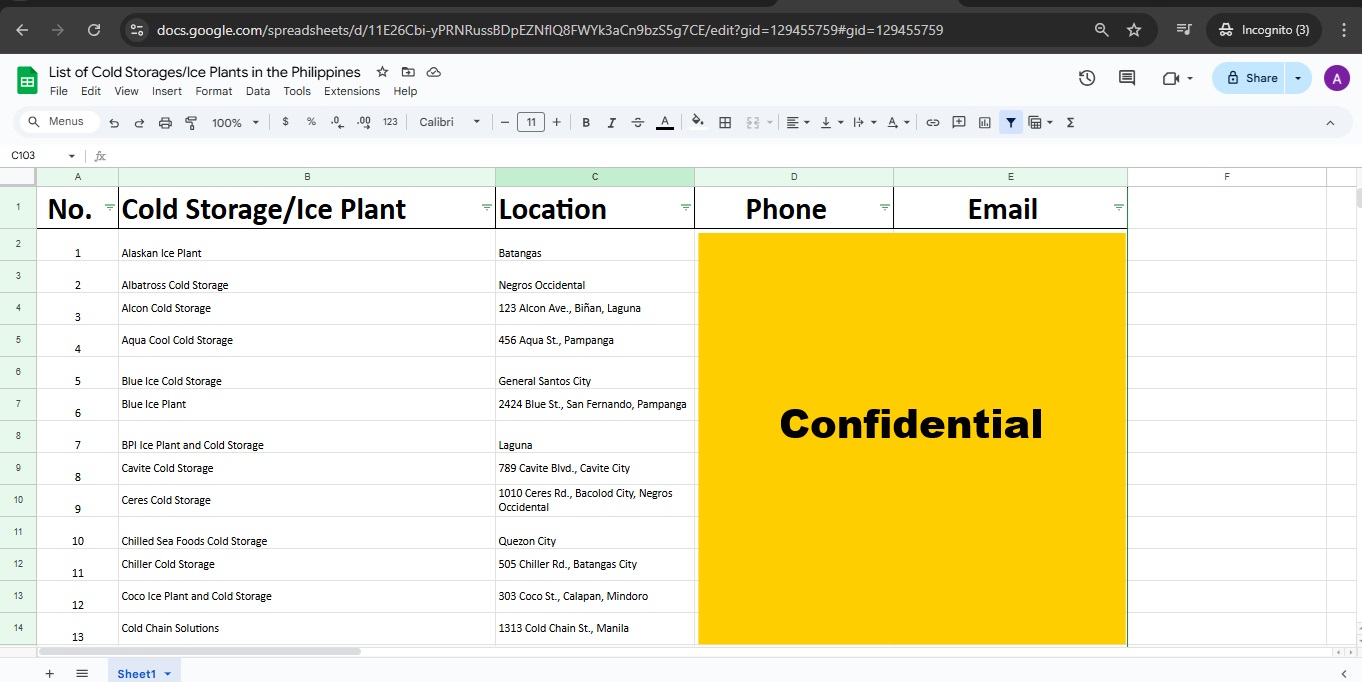
Task: Click the insert chart icon
Action: click(x=985, y=123)
